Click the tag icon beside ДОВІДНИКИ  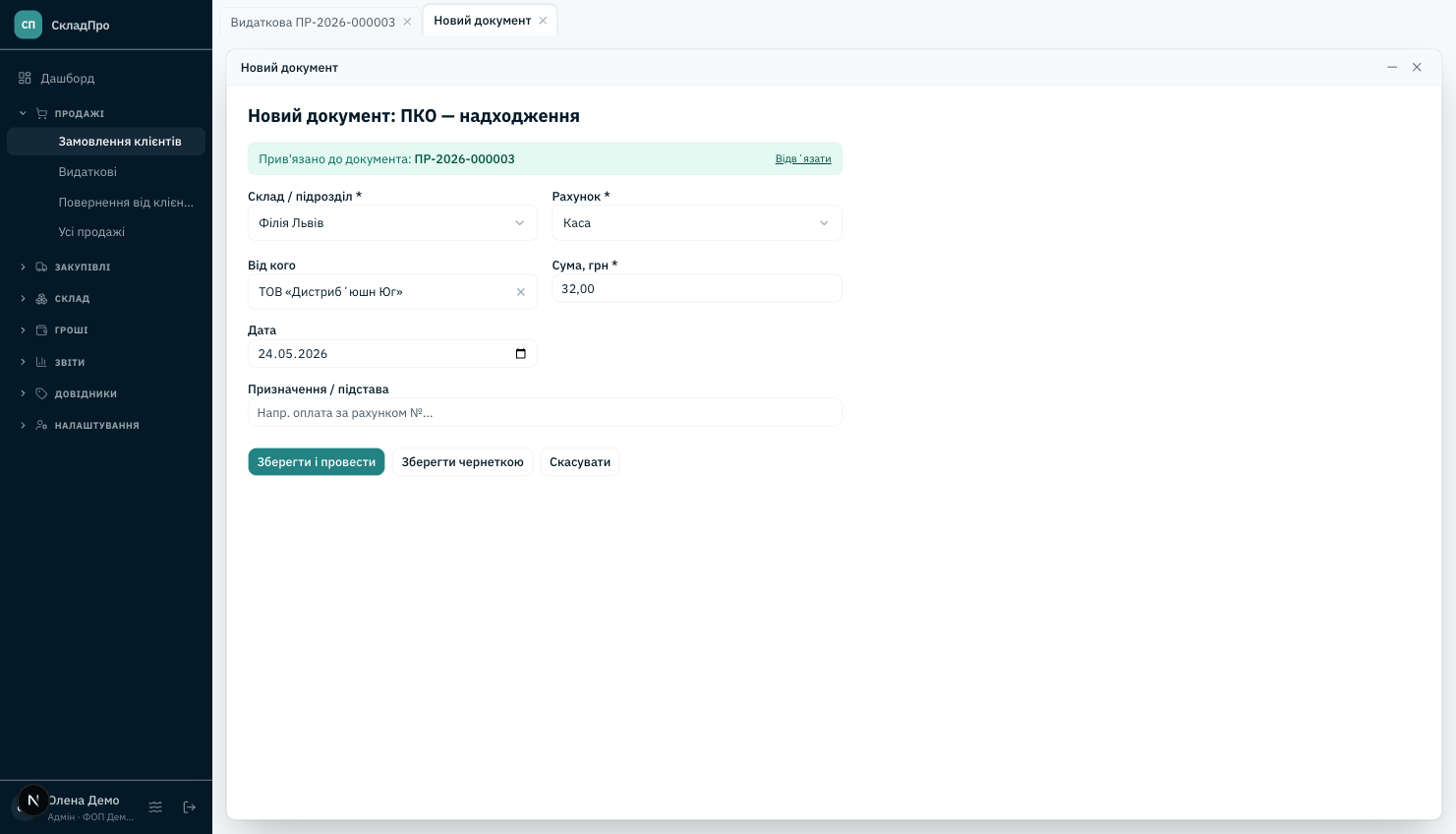(x=41, y=393)
